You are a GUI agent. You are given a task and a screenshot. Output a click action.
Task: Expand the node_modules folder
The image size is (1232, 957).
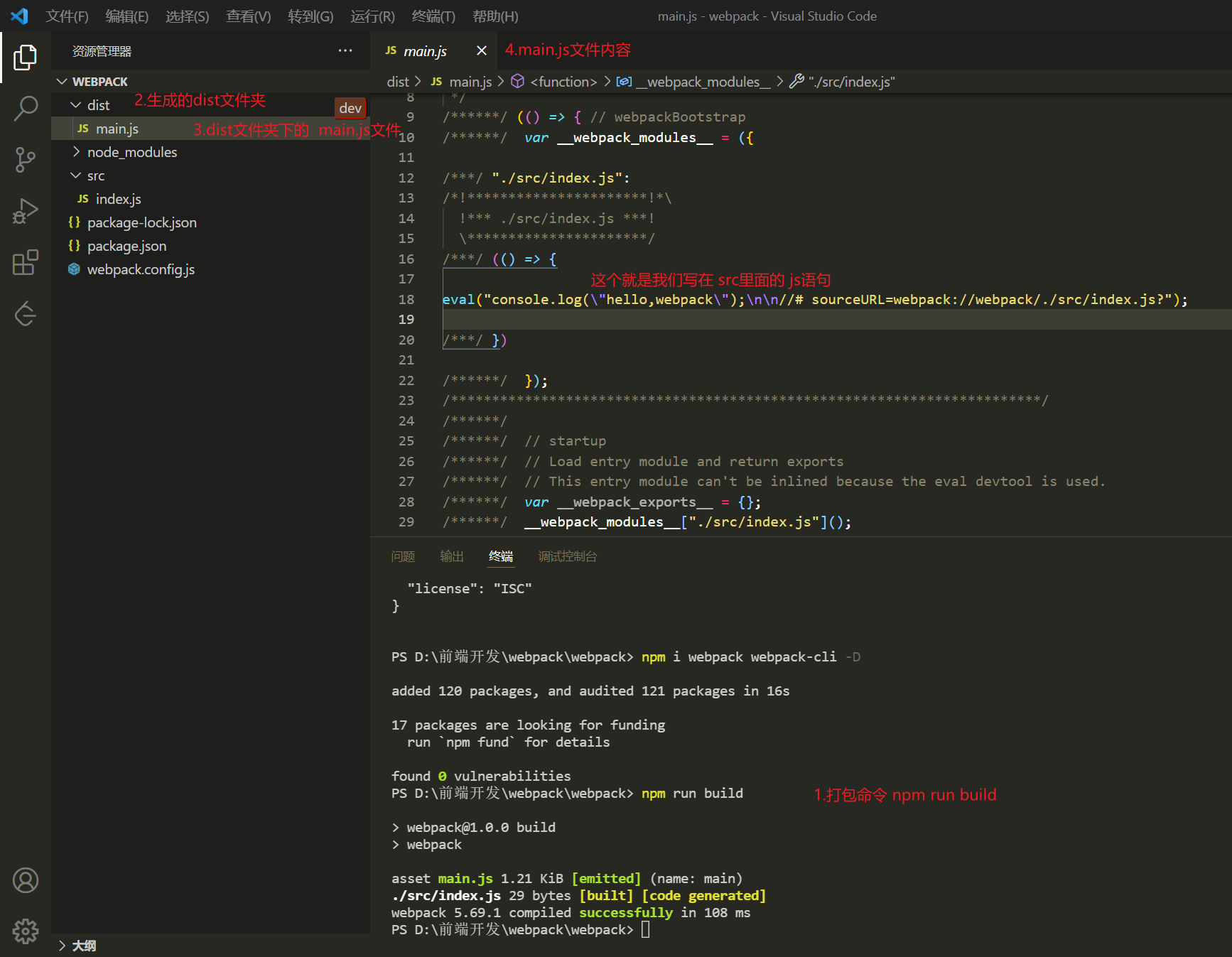pos(131,152)
